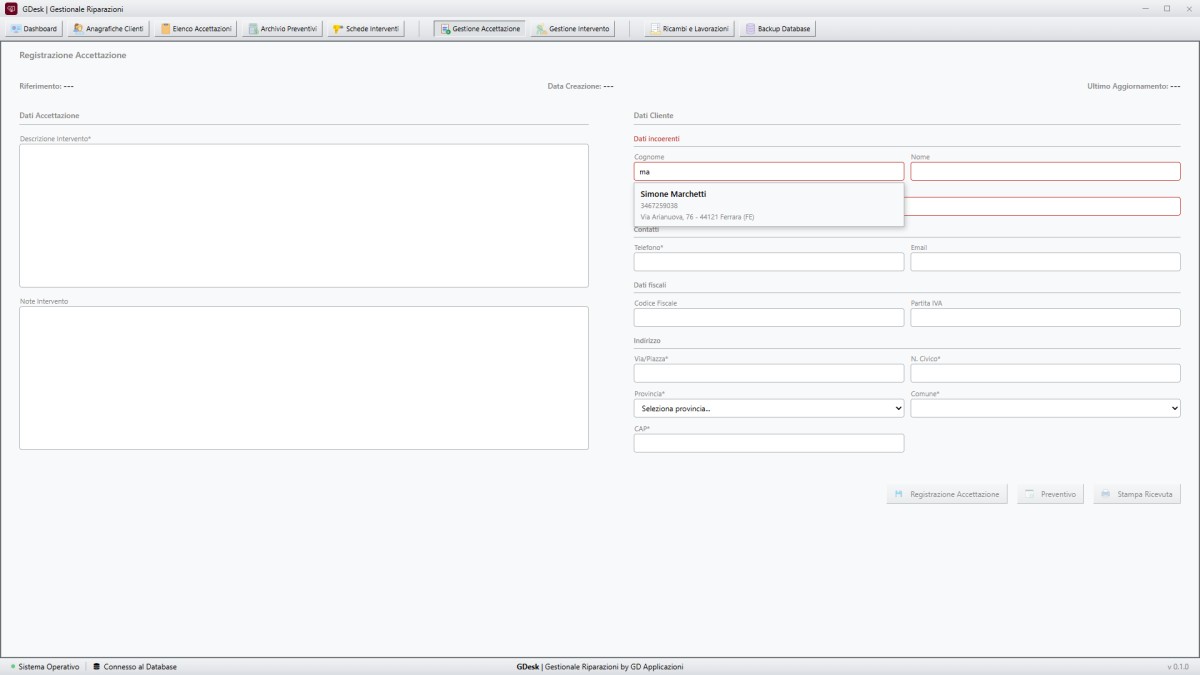Open the Archivio Preventivi section
The width and height of the screenshot is (1200, 675).
(x=283, y=29)
